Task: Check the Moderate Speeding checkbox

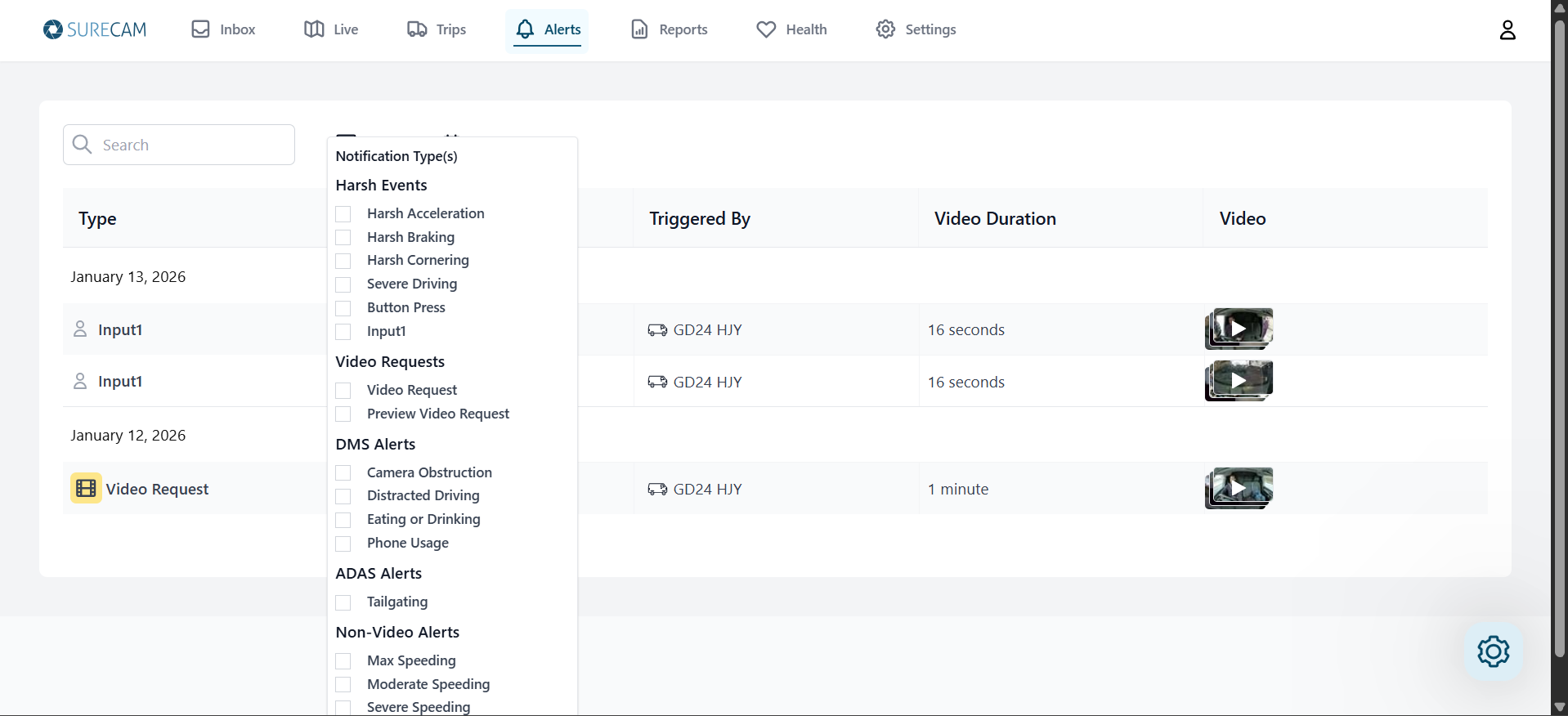Action: 343,685
